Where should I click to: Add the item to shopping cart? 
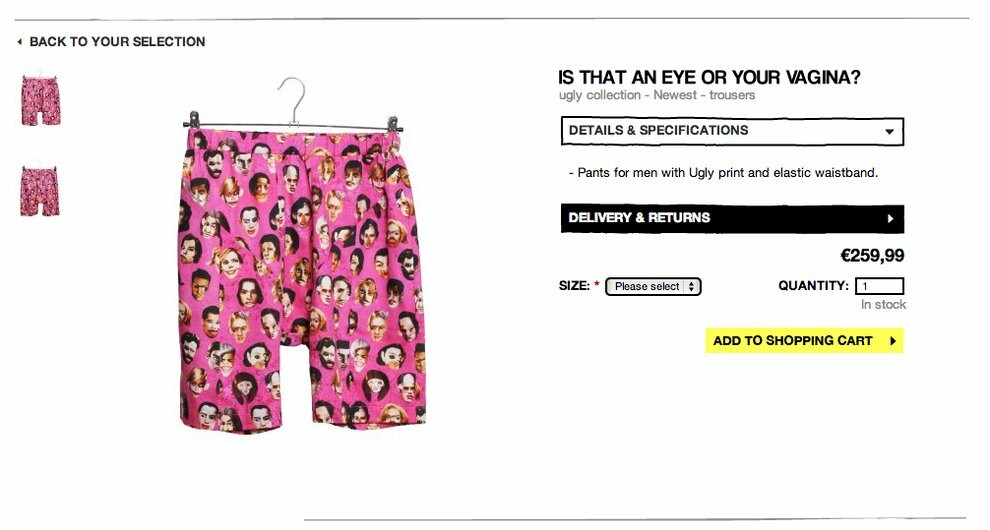[x=804, y=340]
